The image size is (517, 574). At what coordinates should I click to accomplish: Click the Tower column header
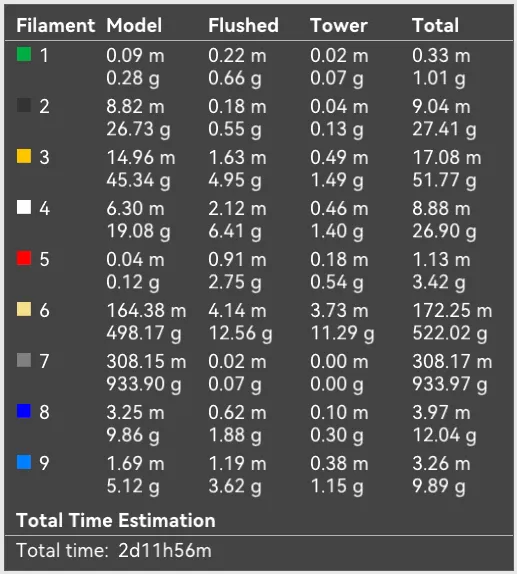pyautogui.click(x=339, y=25)
